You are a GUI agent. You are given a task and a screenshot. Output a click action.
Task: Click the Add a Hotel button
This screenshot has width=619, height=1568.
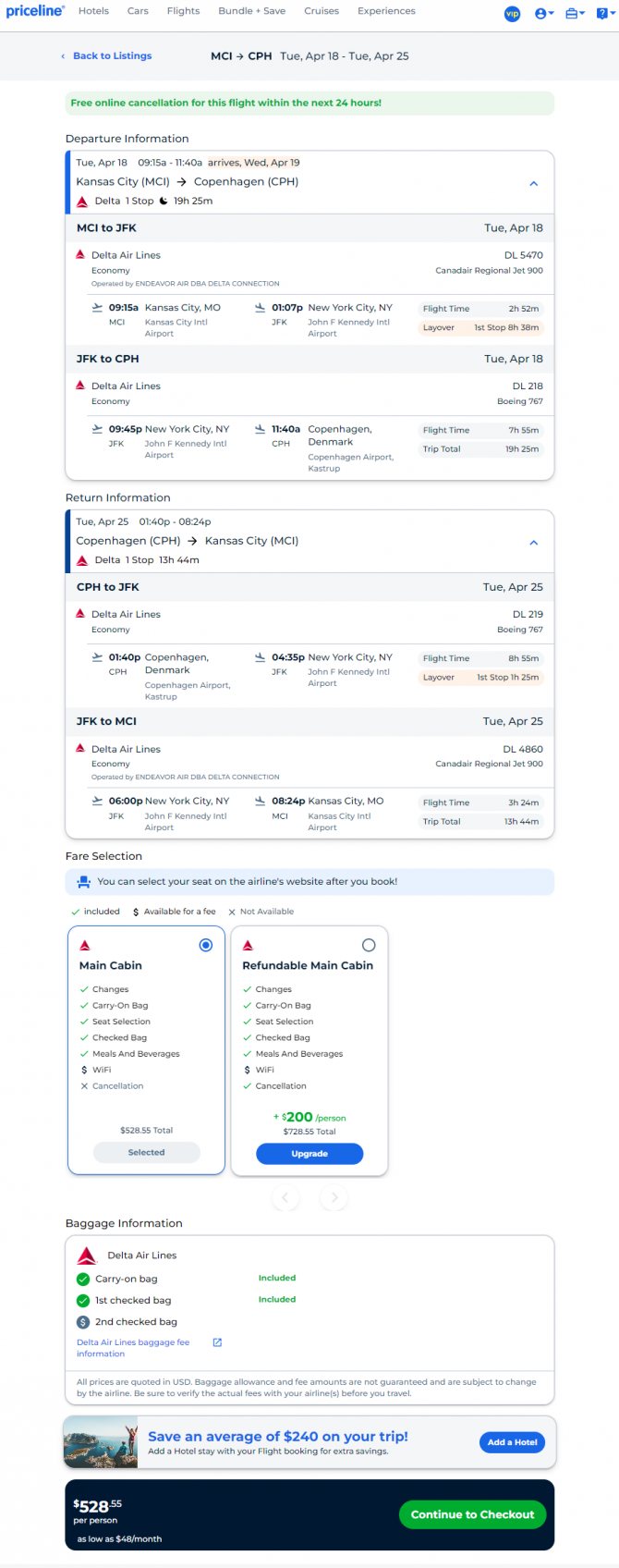[x=513, y=1442]
